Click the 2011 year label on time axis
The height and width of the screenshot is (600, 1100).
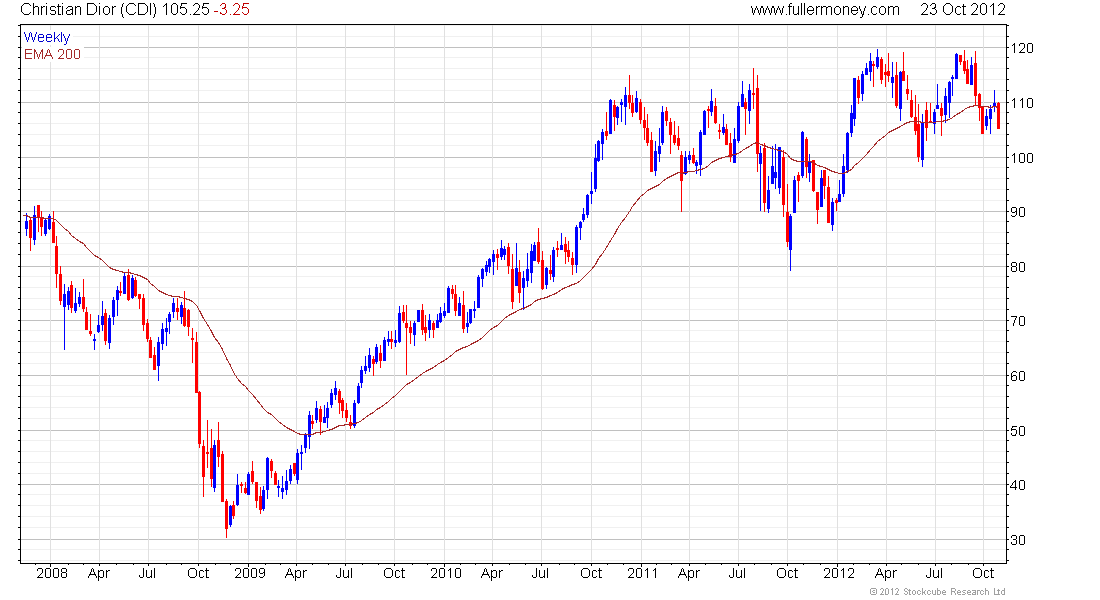pos(643,573)
